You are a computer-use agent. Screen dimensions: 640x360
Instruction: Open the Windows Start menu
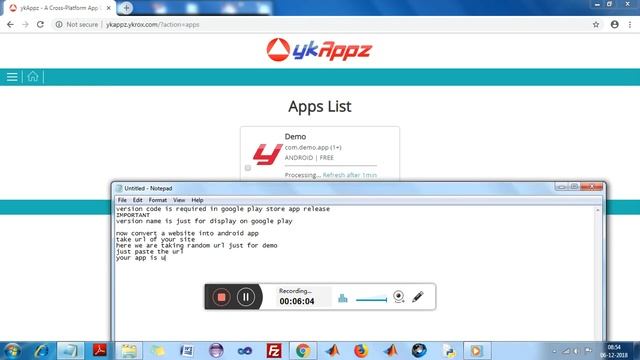(x=12, y=351)
